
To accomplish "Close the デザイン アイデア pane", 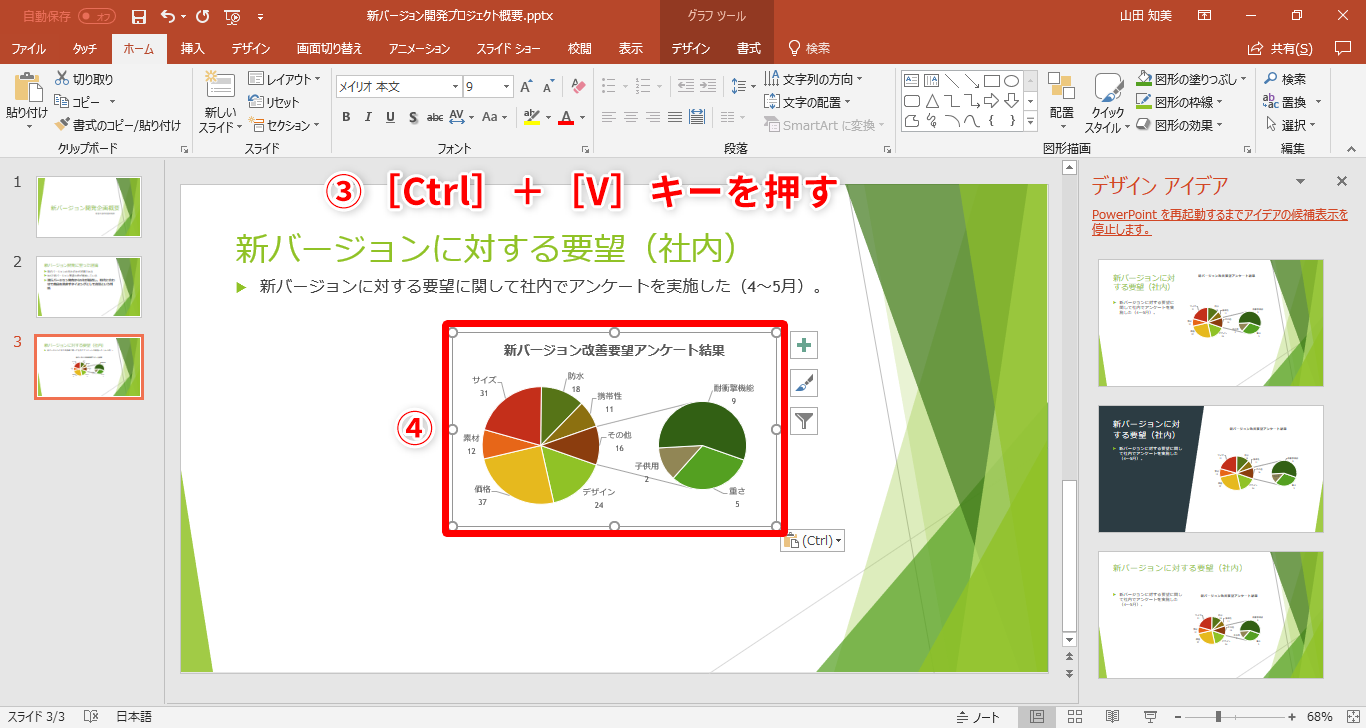I will coord(1342,181).
